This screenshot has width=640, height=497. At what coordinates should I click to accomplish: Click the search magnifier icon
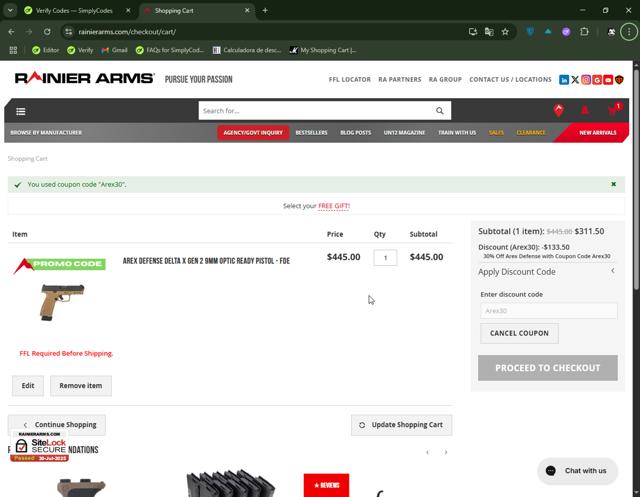pyautogui.click(x=440, y=111)
